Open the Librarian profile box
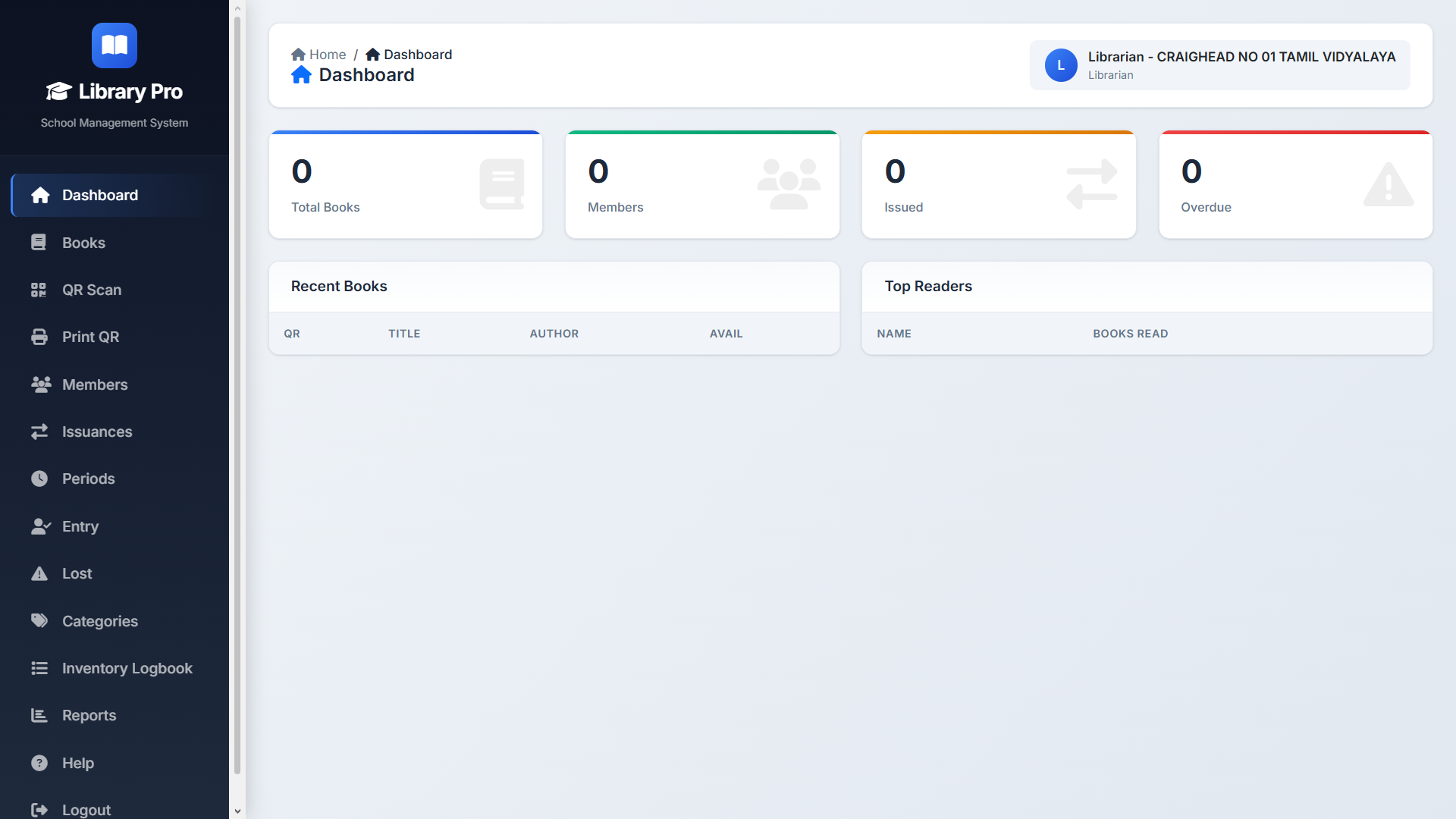Screen dimensions: 1456x819 1219,65
